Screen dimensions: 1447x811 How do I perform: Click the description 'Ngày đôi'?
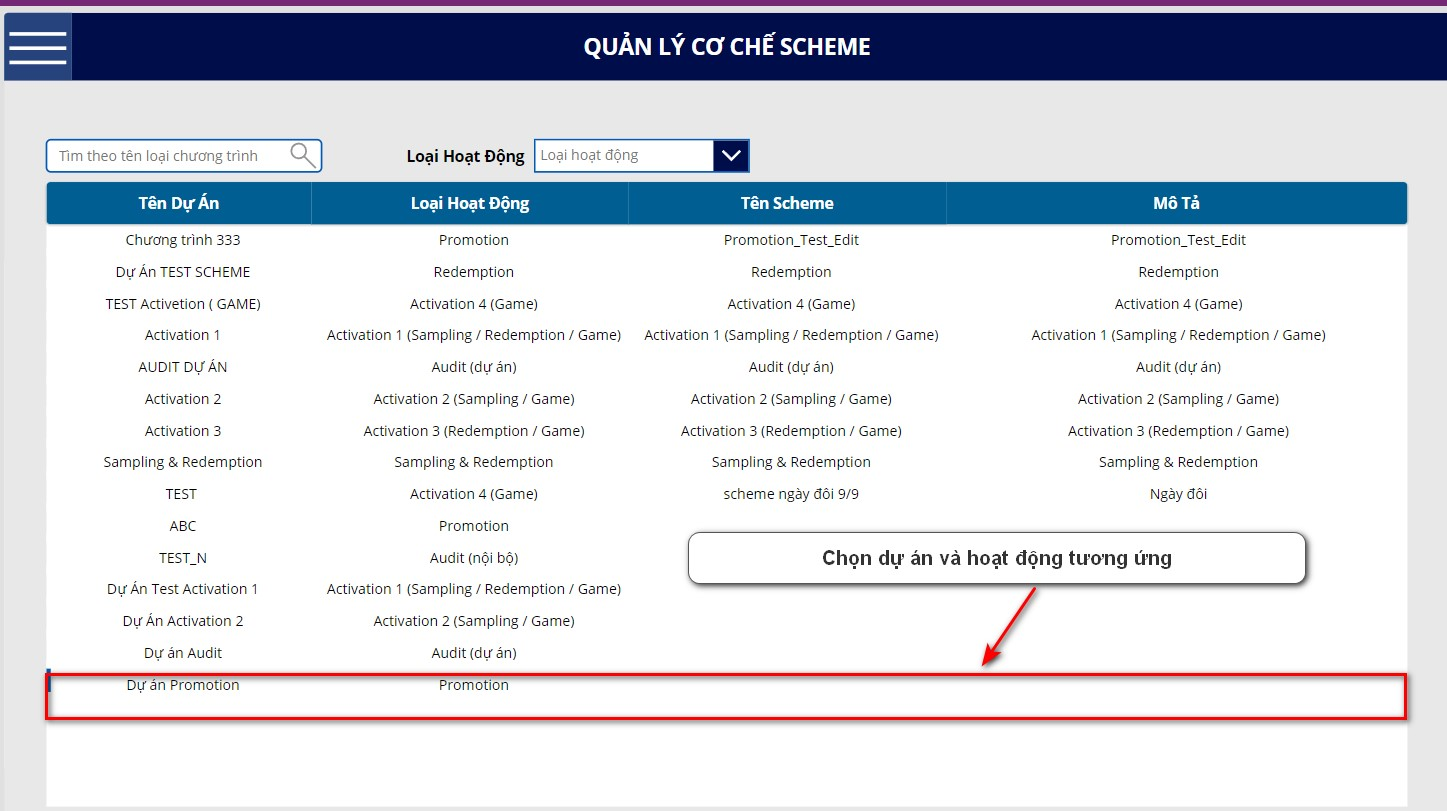[x=1178, y=494]
